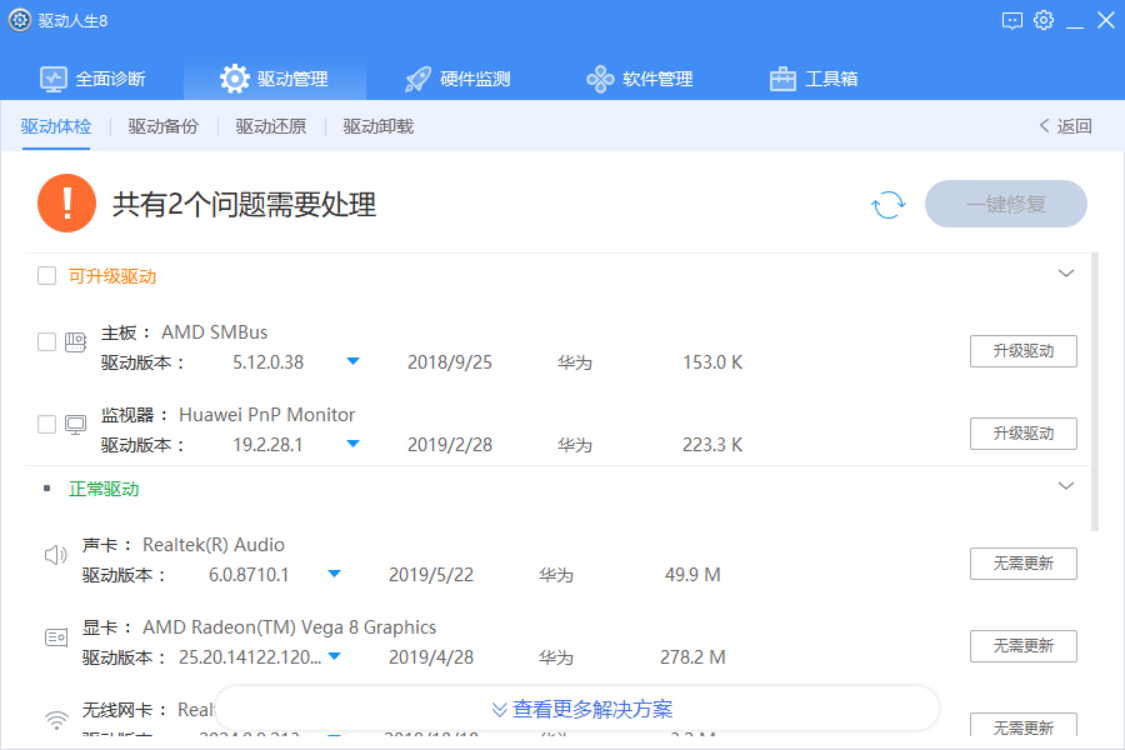Open version dropdown for 5.12.0.38
This screenshot has height=750, width=1125.
[353, 361]
